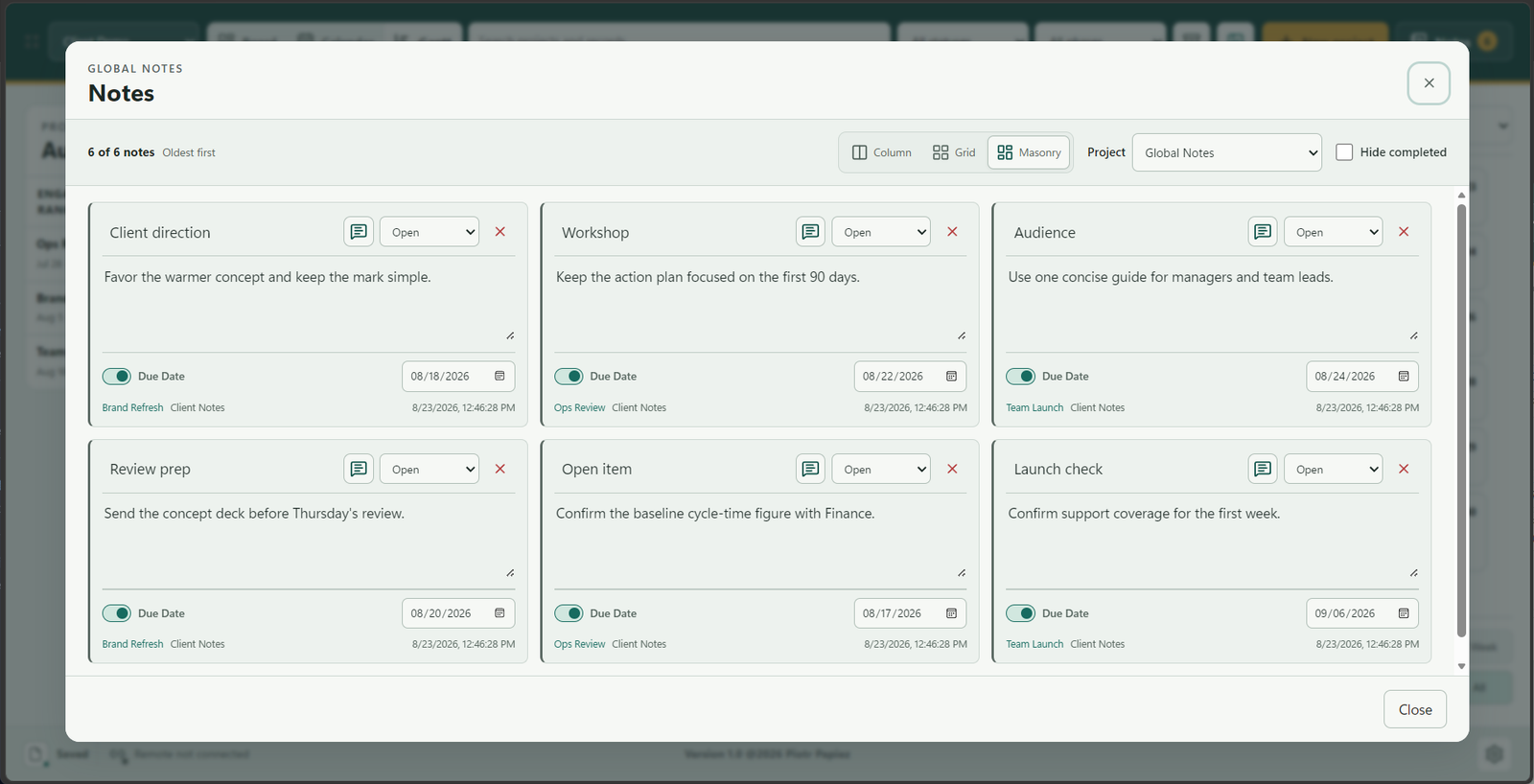
Task: Delete the Audience note
Action: pyautogui.click(x=1404, y=232)
